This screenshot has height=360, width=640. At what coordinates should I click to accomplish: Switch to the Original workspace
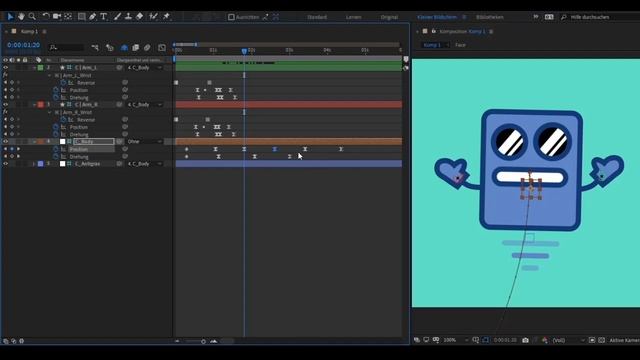389,17
